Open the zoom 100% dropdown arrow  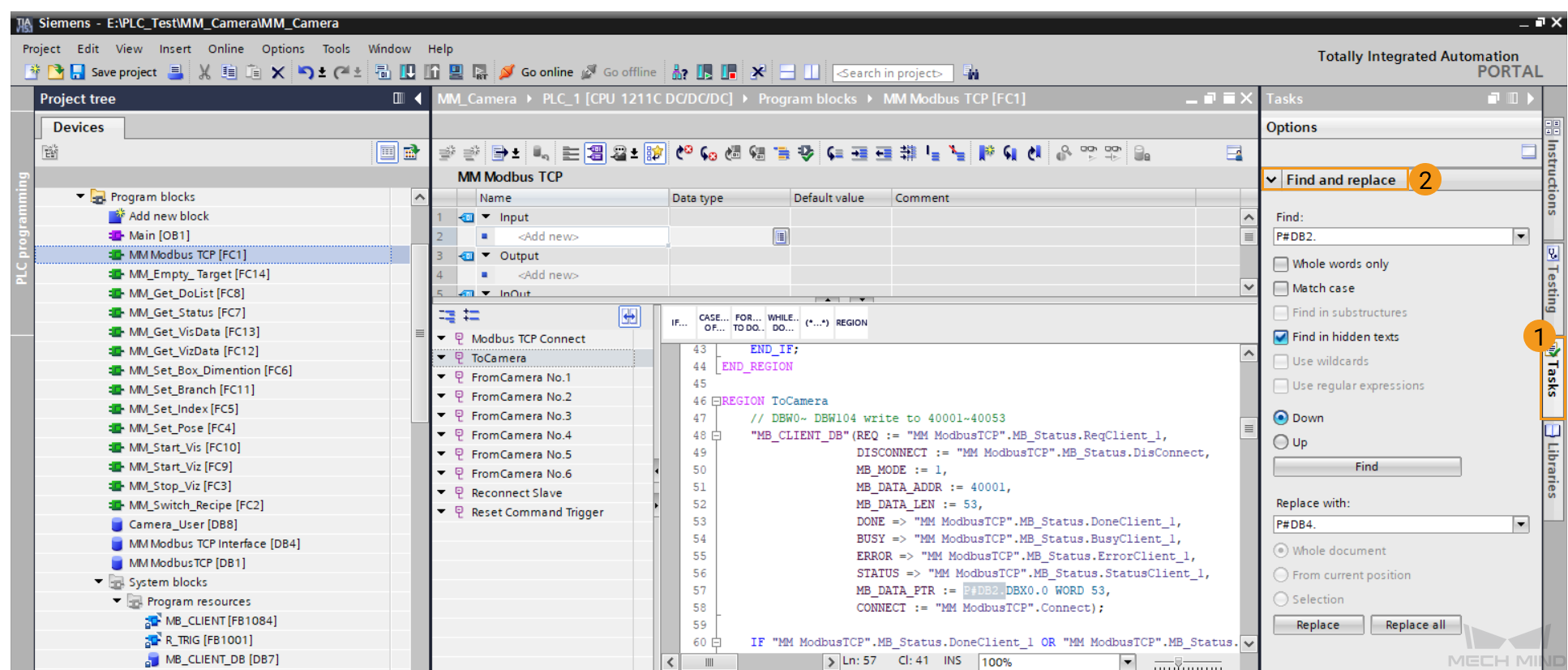coord(1128,662)
